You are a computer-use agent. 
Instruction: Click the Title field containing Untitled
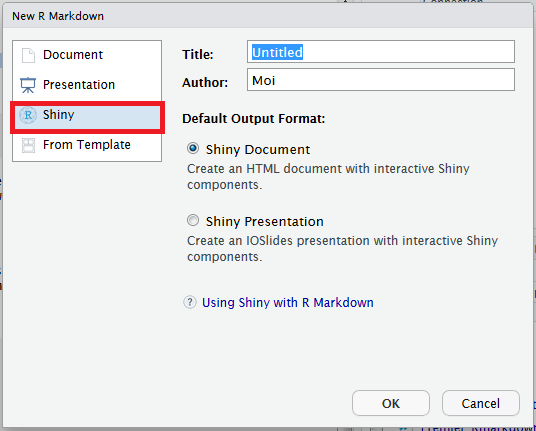coord(381,52)
